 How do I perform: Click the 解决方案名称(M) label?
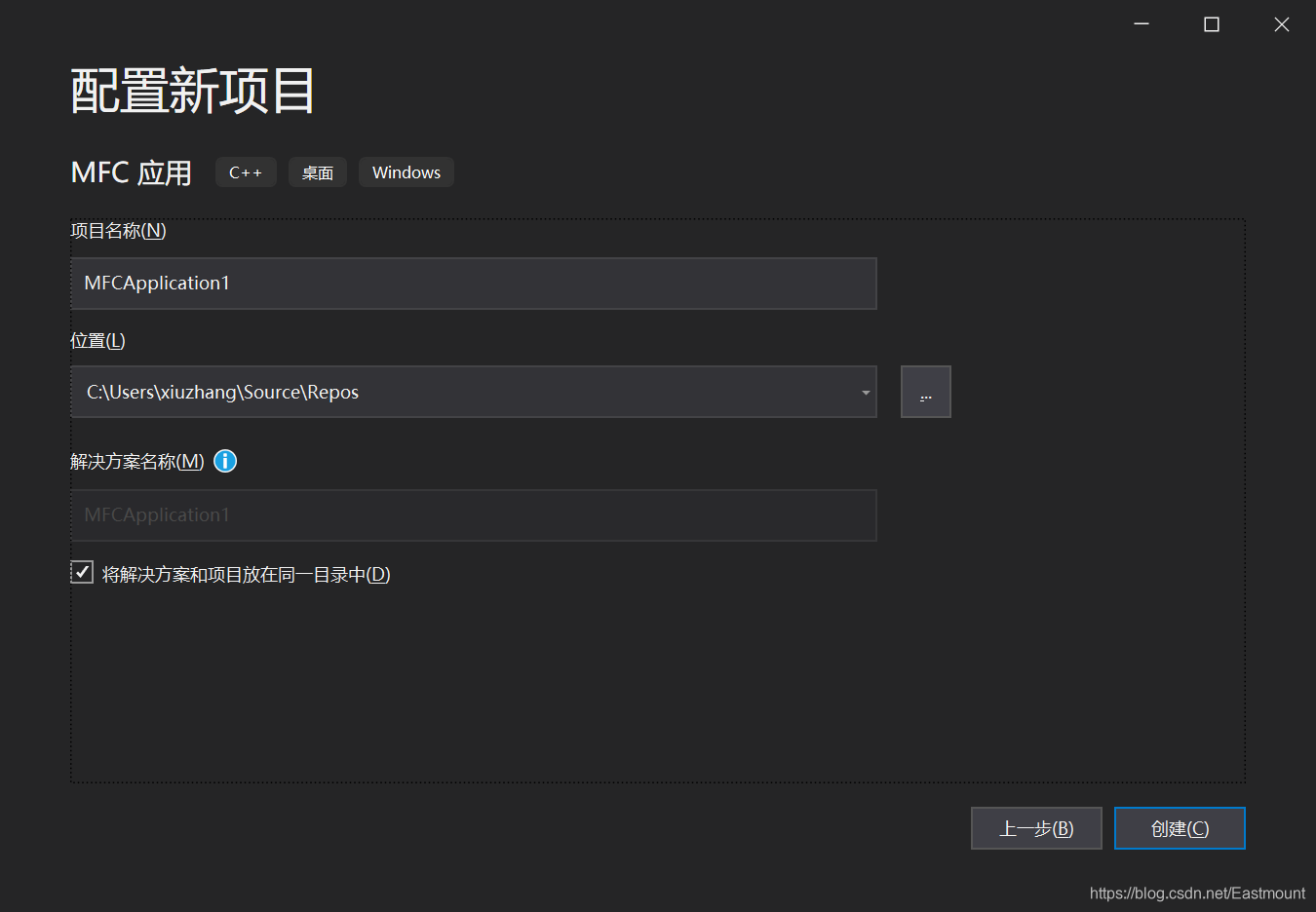tap(137, 462)
